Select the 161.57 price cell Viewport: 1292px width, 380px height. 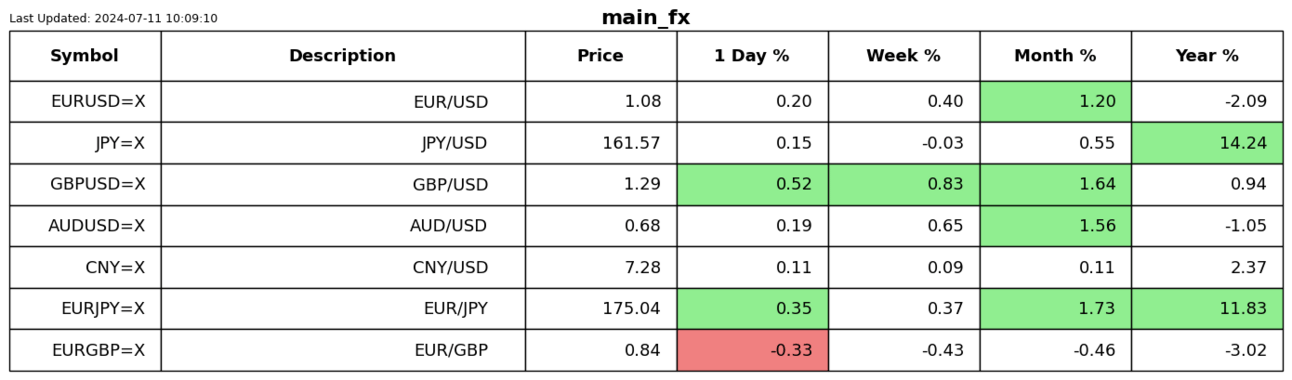pos(601,143)
